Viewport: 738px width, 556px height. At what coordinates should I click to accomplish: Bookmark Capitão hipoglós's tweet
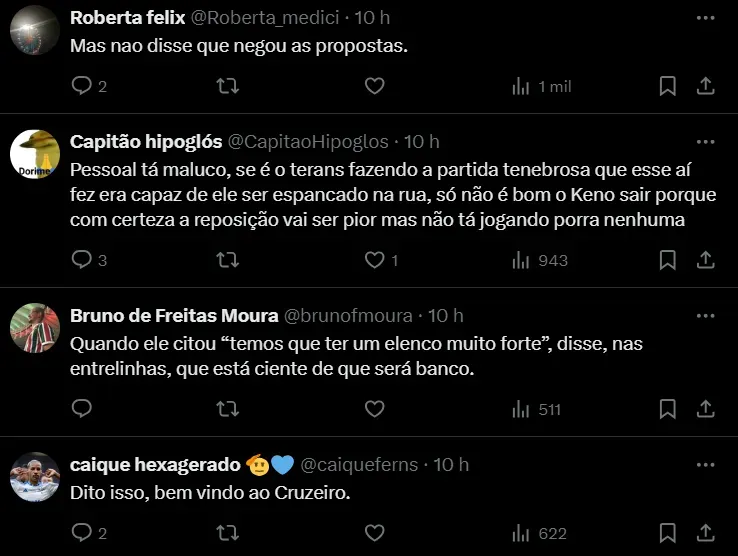click(667, 260)
